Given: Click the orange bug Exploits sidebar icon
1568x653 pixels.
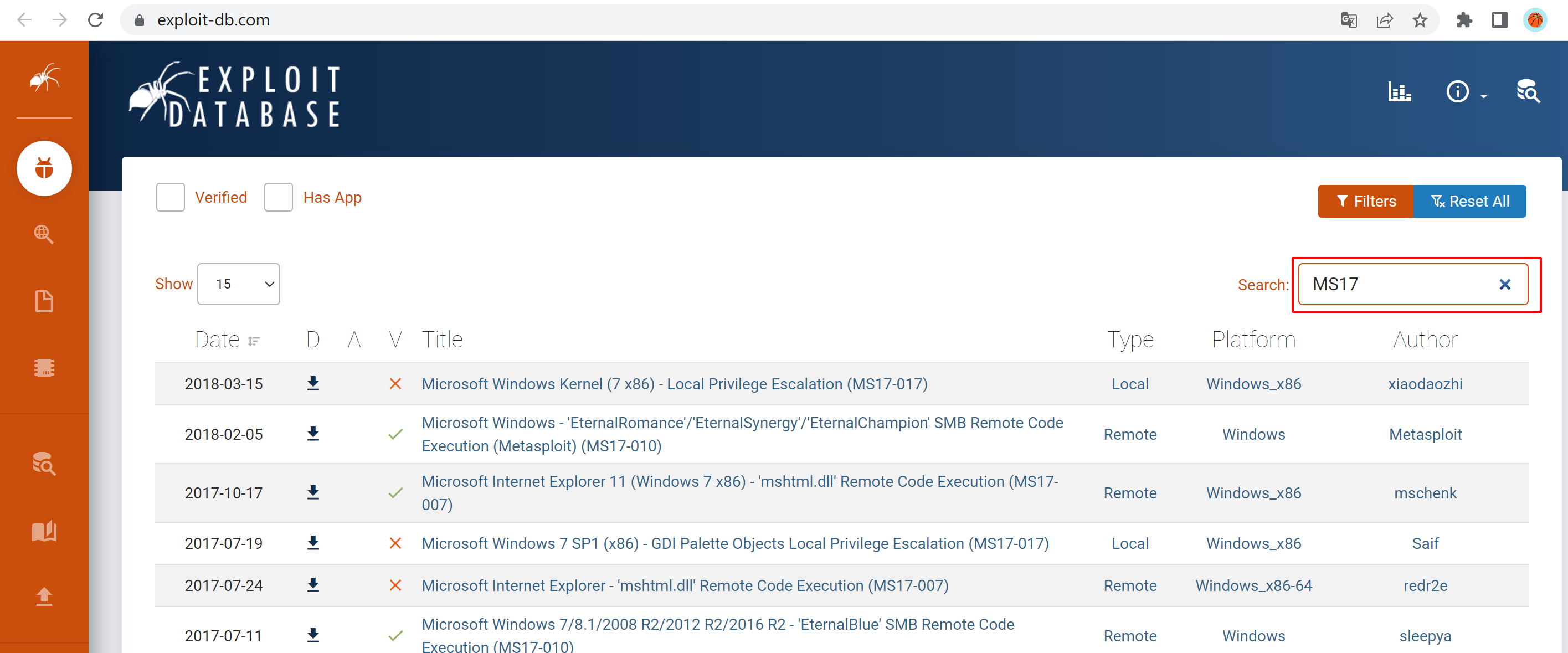Looking at the screenshot, I should tap(44, 168).
